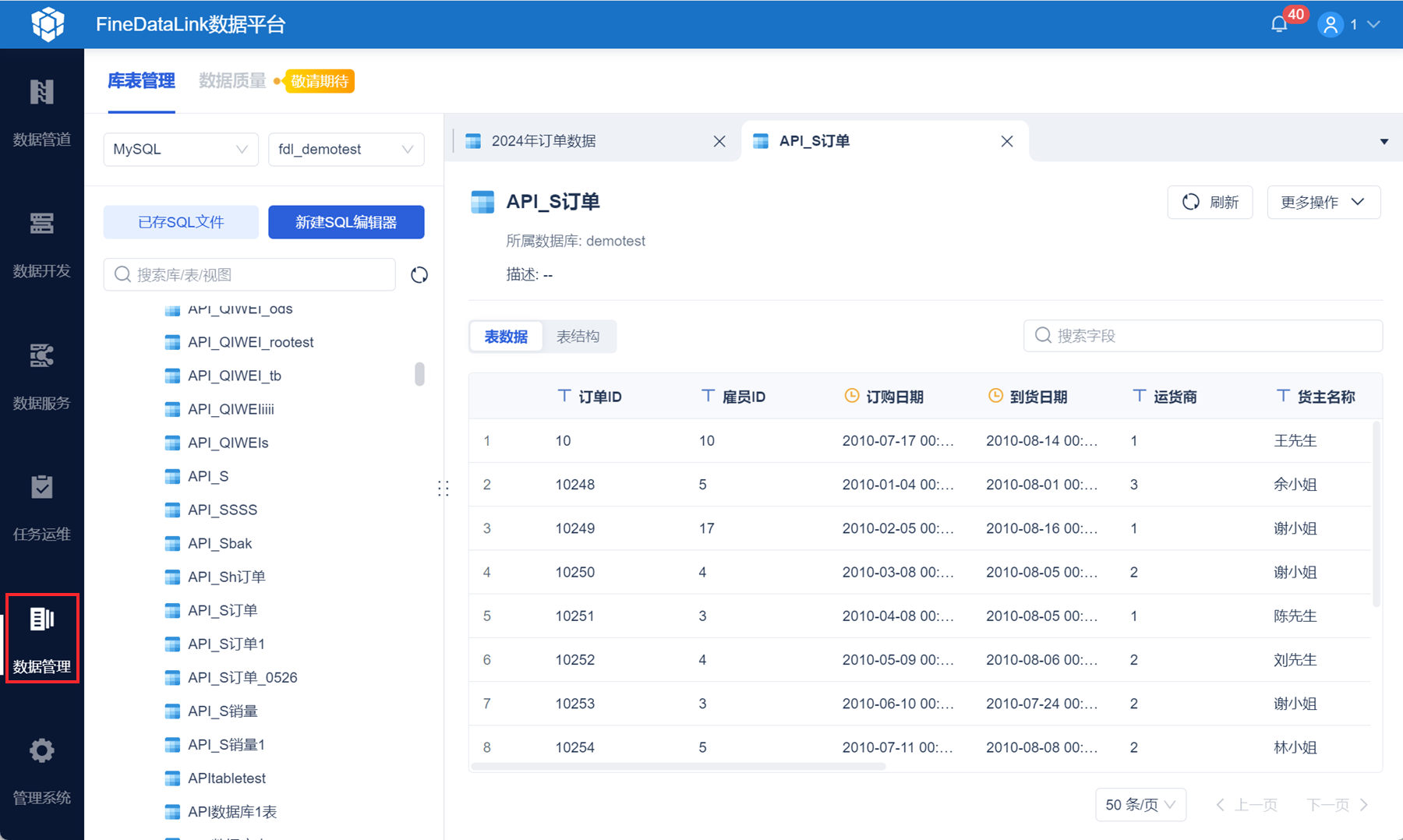Go to 上一页
Viewport: 1403px width, 840px height.
[x=1246, y=805]
